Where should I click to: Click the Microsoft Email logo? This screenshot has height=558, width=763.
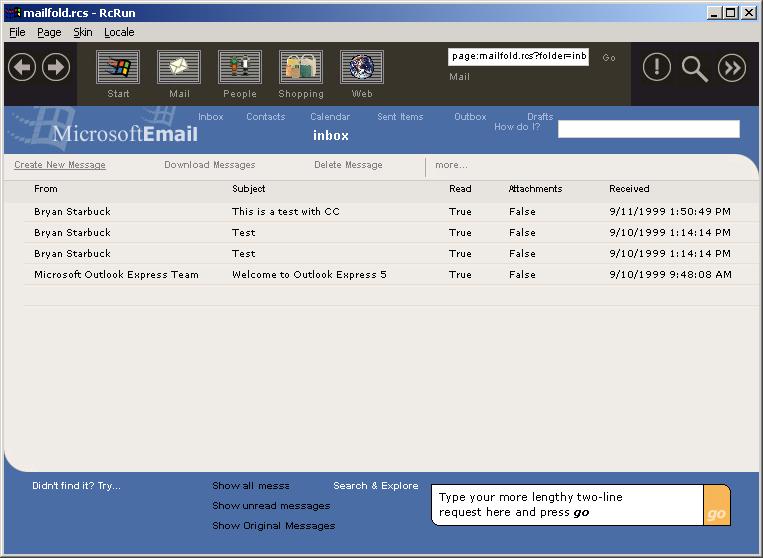pyautogui.click(x=125, y=133)
